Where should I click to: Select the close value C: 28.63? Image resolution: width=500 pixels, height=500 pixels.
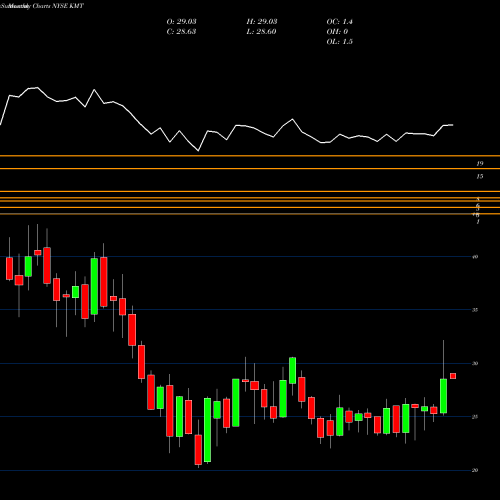[x=181, y=31]
